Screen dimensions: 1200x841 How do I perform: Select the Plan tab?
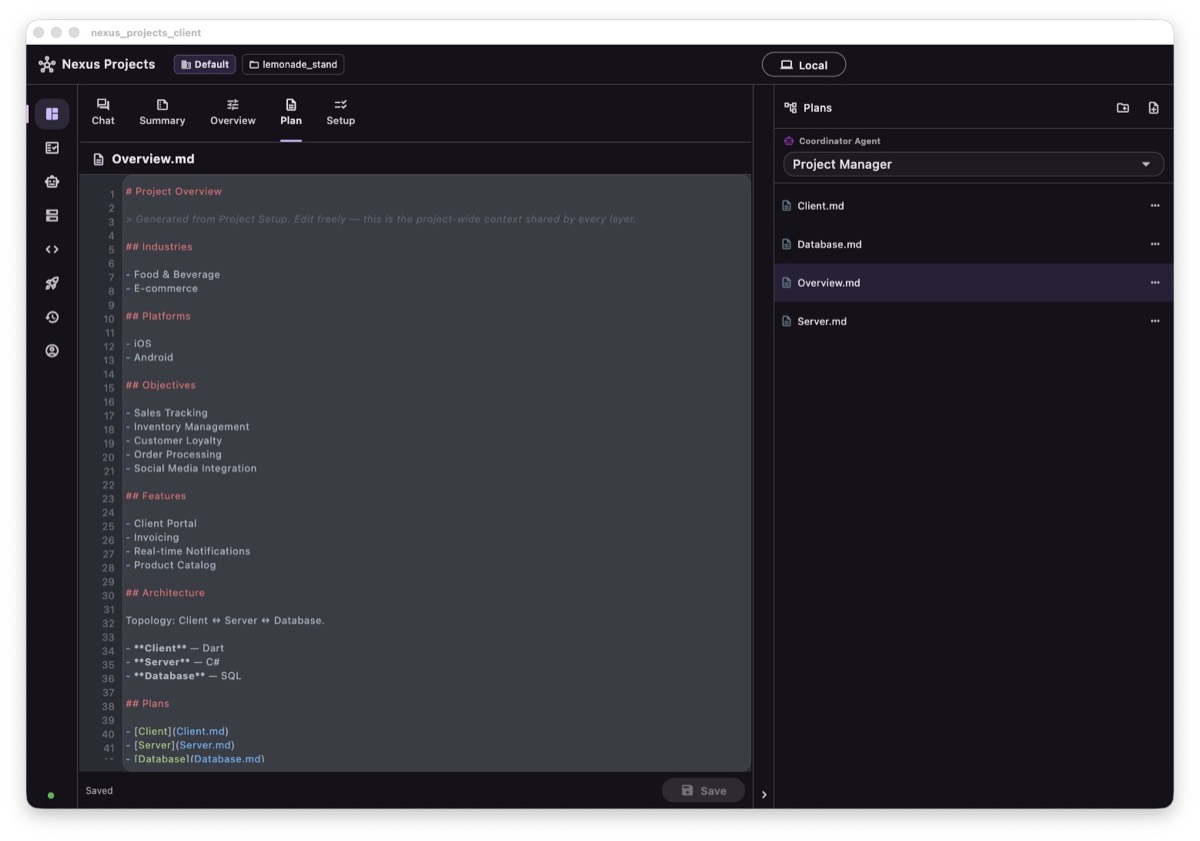pos(291,112)
